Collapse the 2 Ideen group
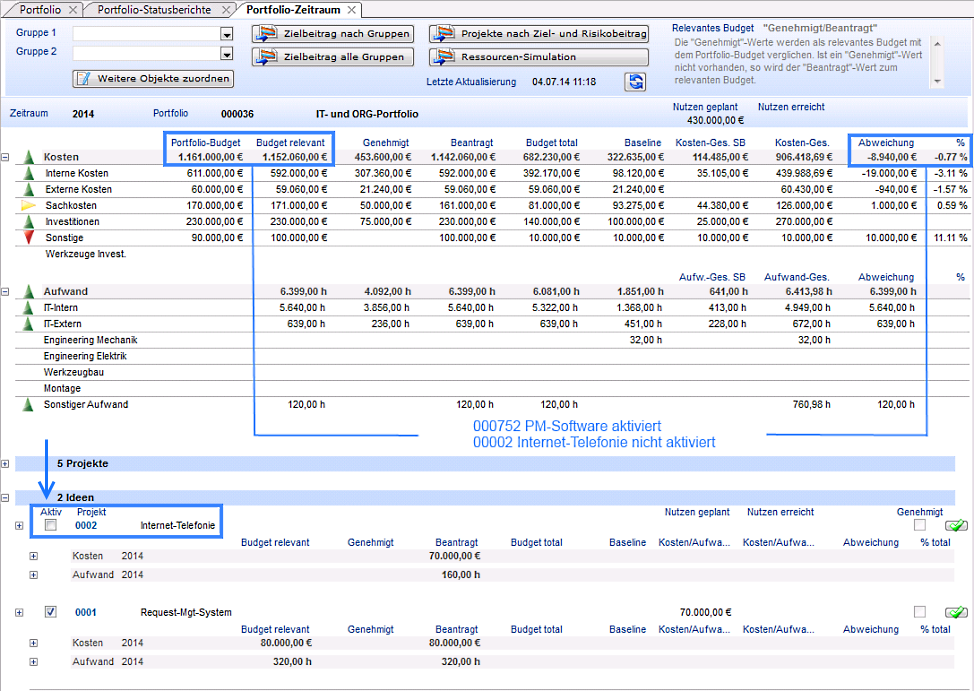This screenshot has height=691, width=974. pyautogui.click(x=5, y=498)
